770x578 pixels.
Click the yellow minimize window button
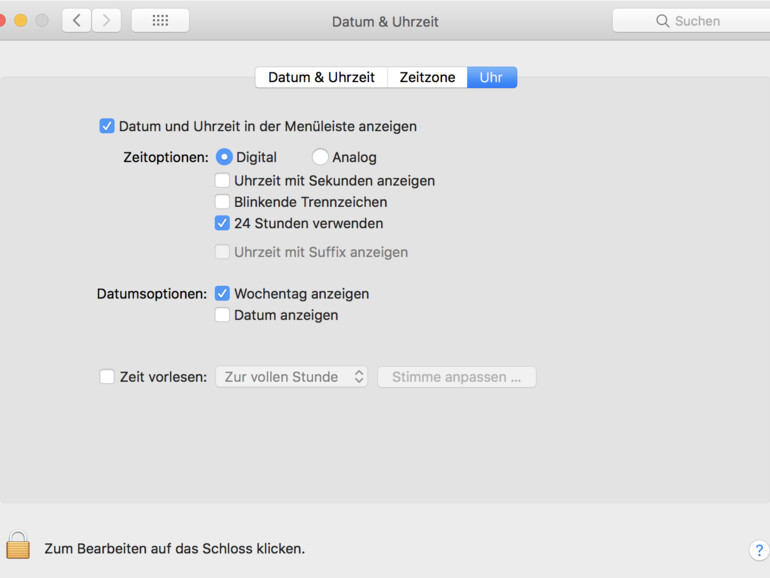(21, 20)
